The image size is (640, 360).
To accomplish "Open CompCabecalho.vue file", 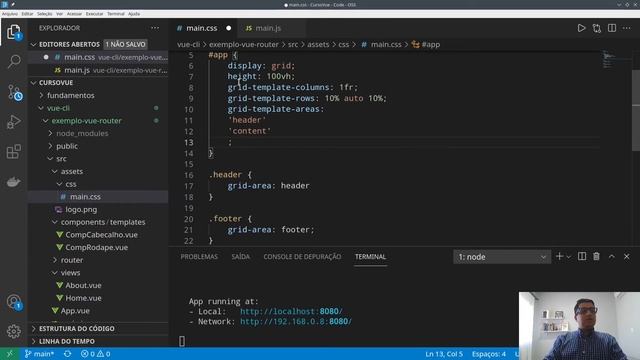I will pyautogui.click(x=101, y=234).
